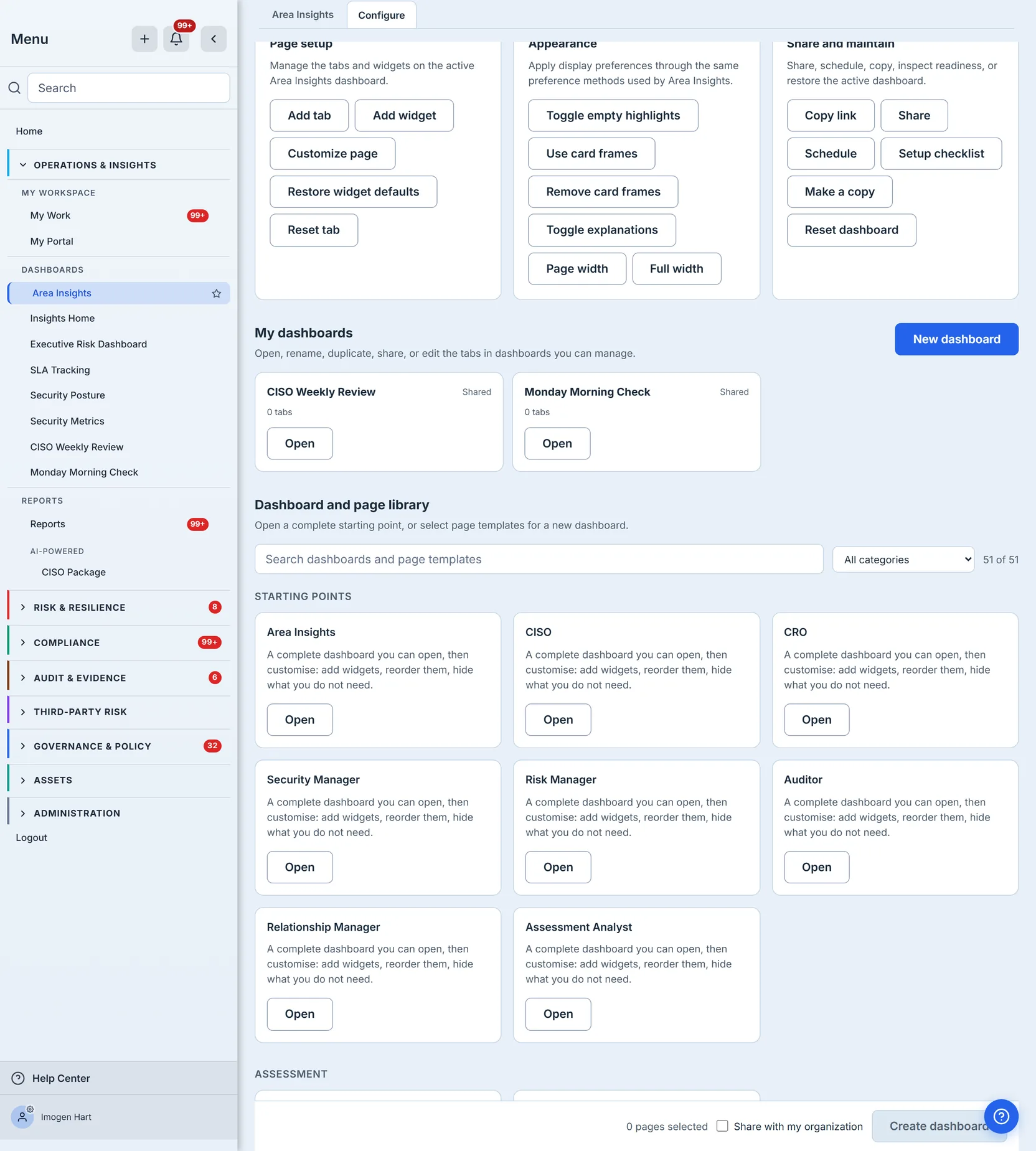1036x1151 pixels.
Task: Click Remove card frames button
Action: 603,192
